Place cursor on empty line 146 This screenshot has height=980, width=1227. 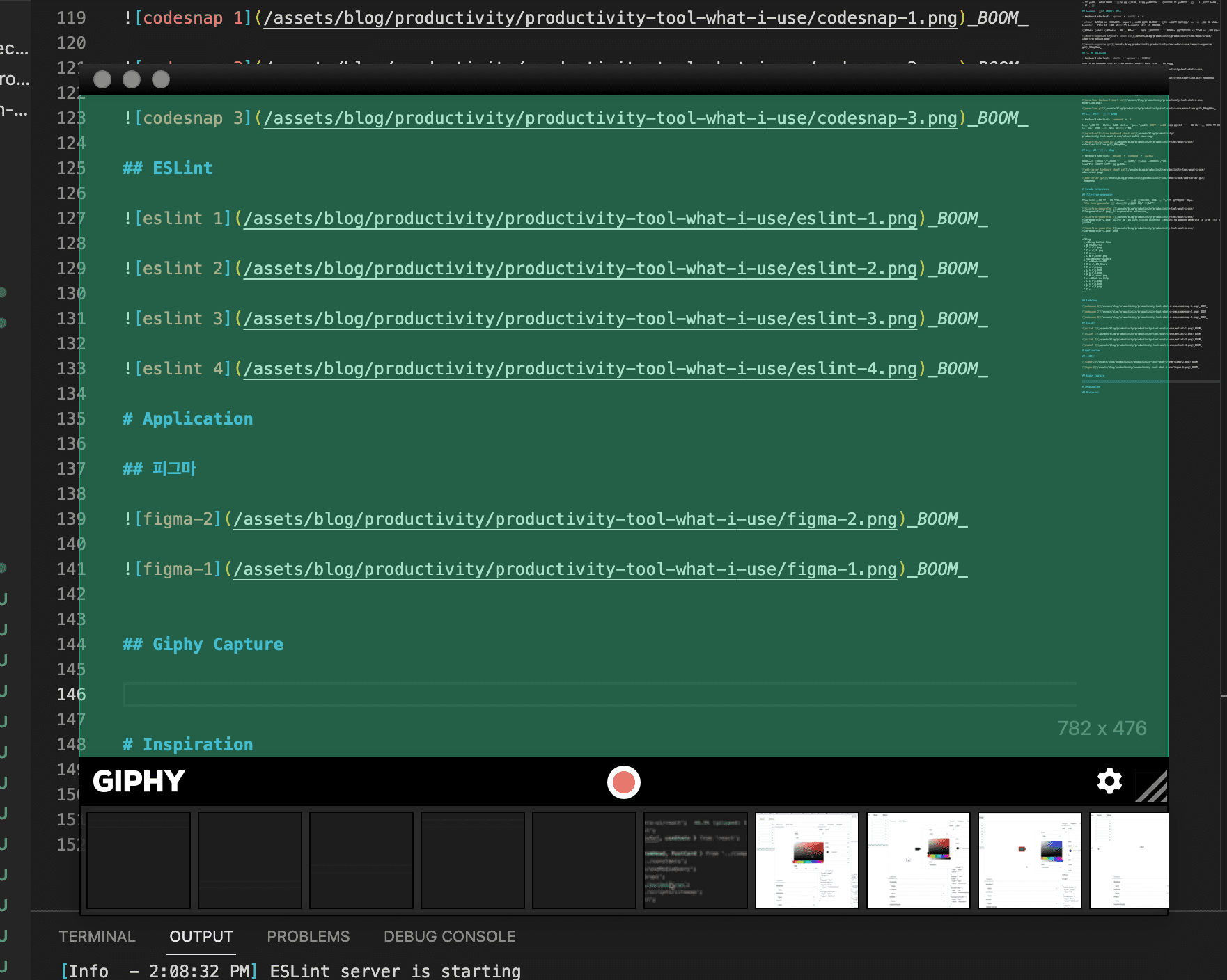click(x=599, y=695)
